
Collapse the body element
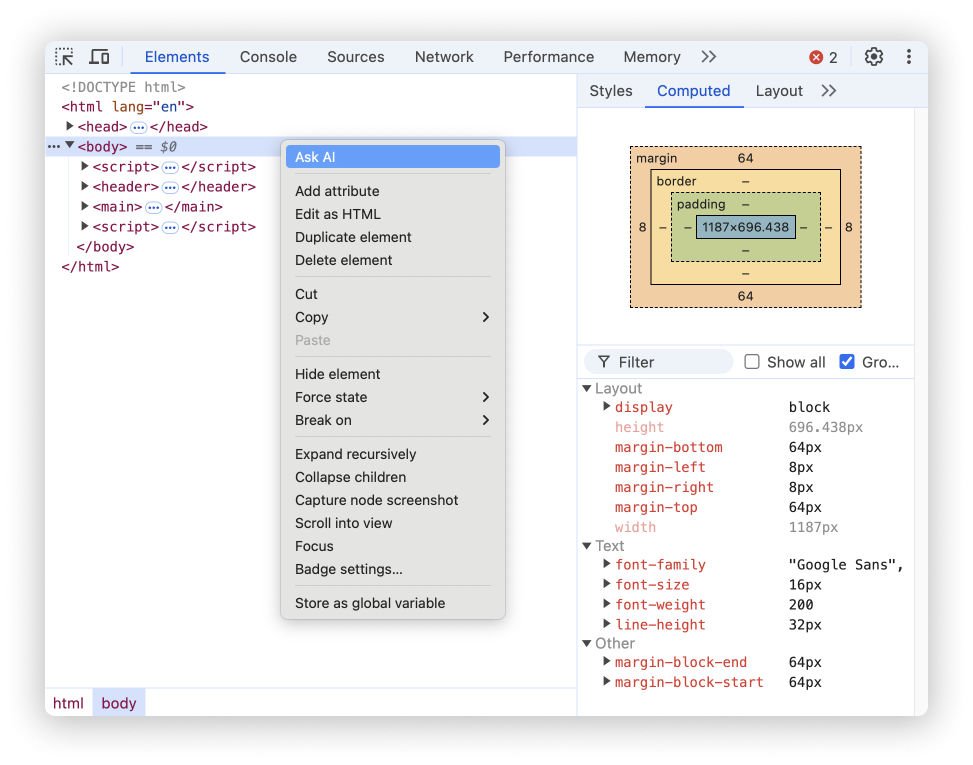click(68, 146)
